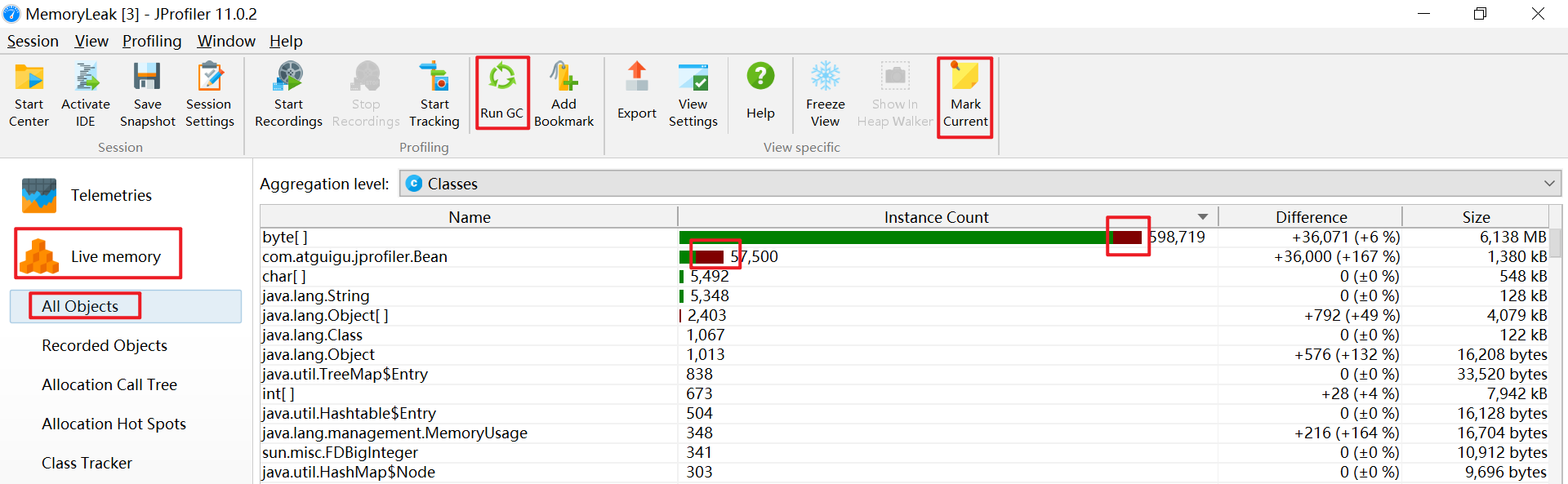
Task: Select the com.atguigu.jprofiler.Bean row
Action: pyautogui.click(x=904, y=256)
